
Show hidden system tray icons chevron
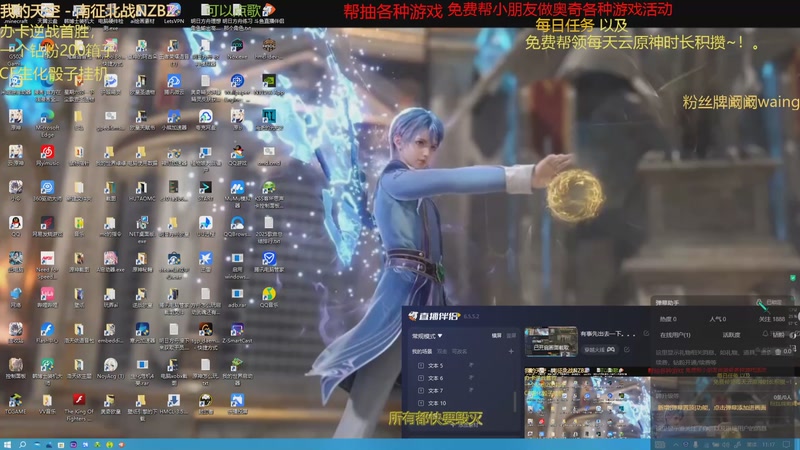(x=676, y=445)
